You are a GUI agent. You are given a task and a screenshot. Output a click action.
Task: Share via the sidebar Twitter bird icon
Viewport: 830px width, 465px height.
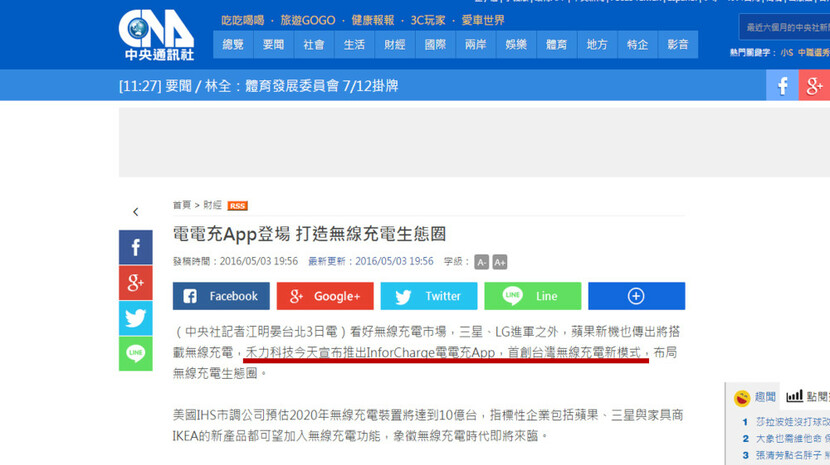(x=136, y=318)
